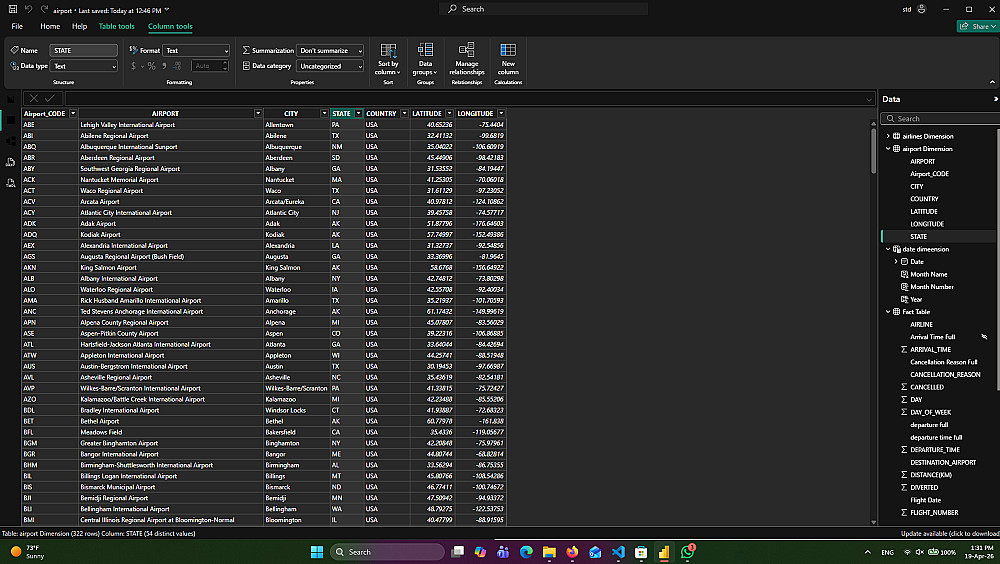Collapse date dimeension table

(888, 249)
